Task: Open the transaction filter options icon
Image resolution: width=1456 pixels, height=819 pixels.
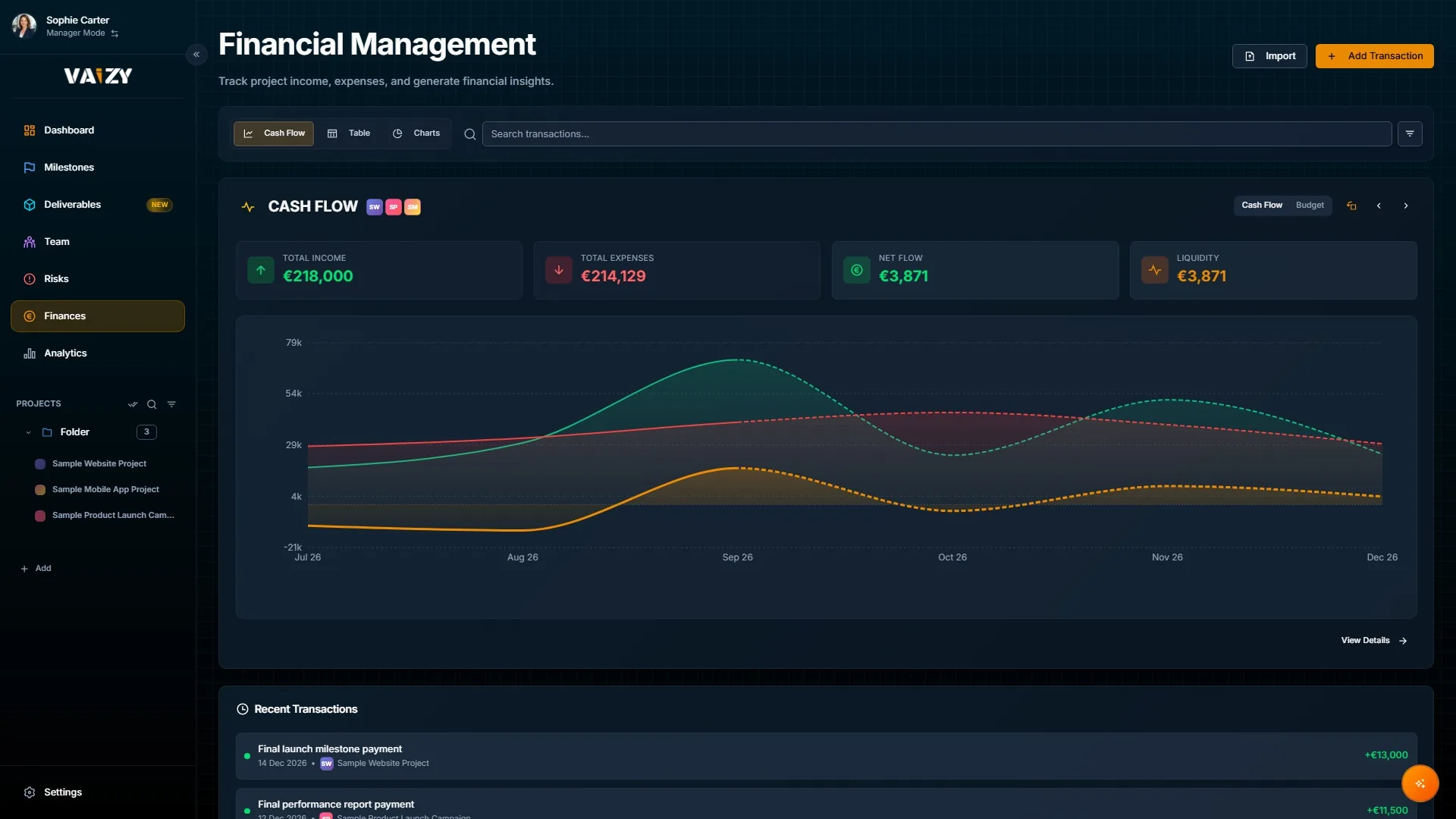Action: (1410, 134)
